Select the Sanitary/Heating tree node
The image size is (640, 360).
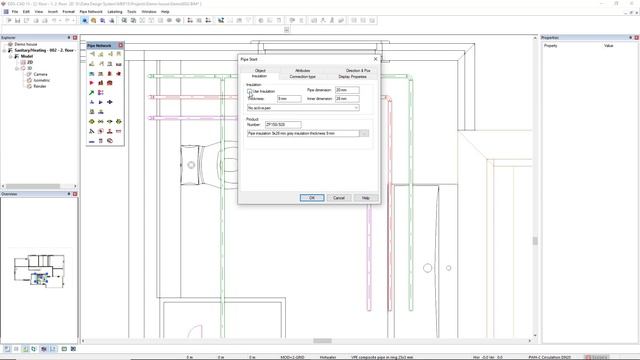click(44, 50)
